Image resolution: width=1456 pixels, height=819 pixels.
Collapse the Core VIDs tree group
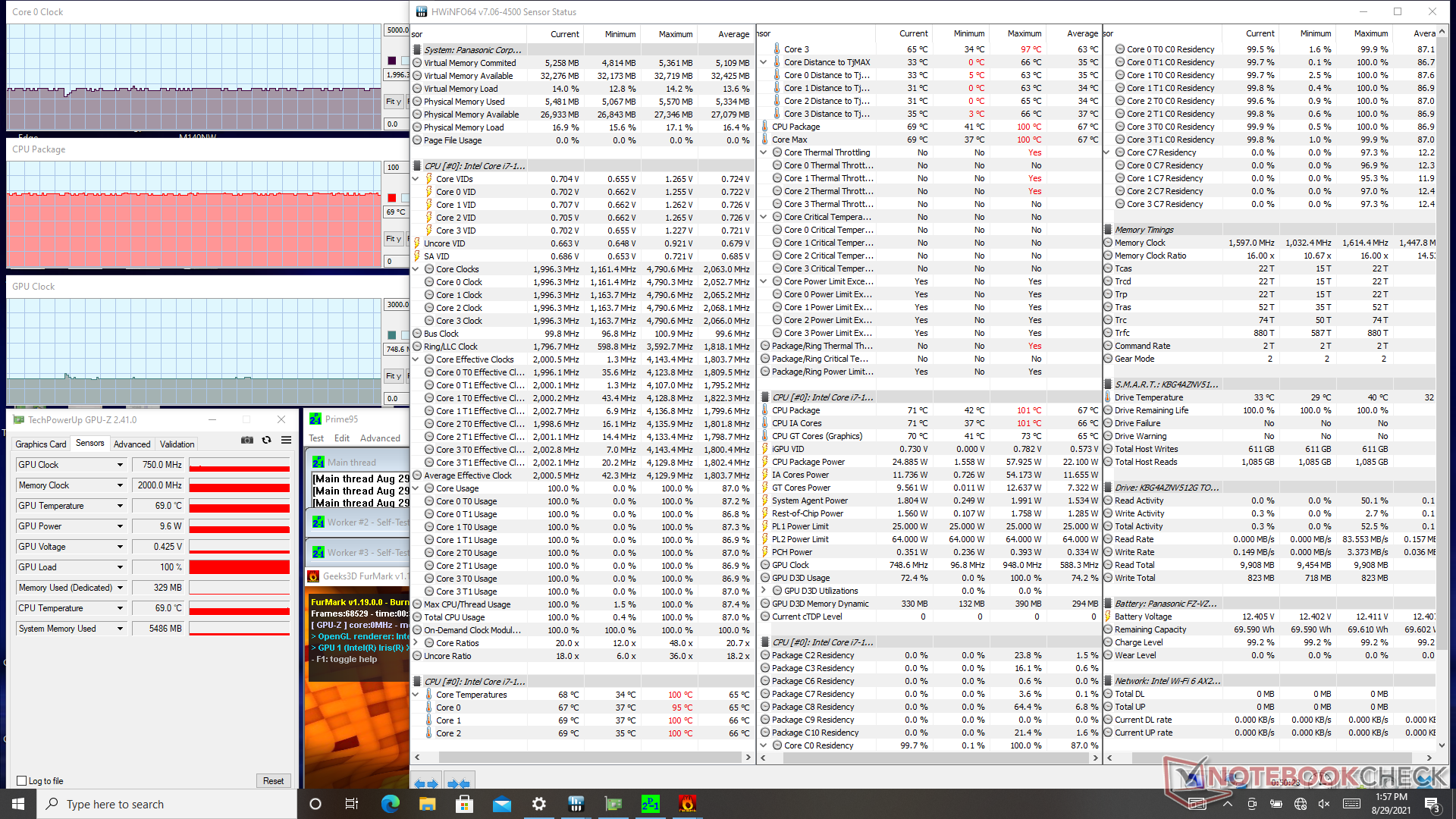[x=416, y=179]
